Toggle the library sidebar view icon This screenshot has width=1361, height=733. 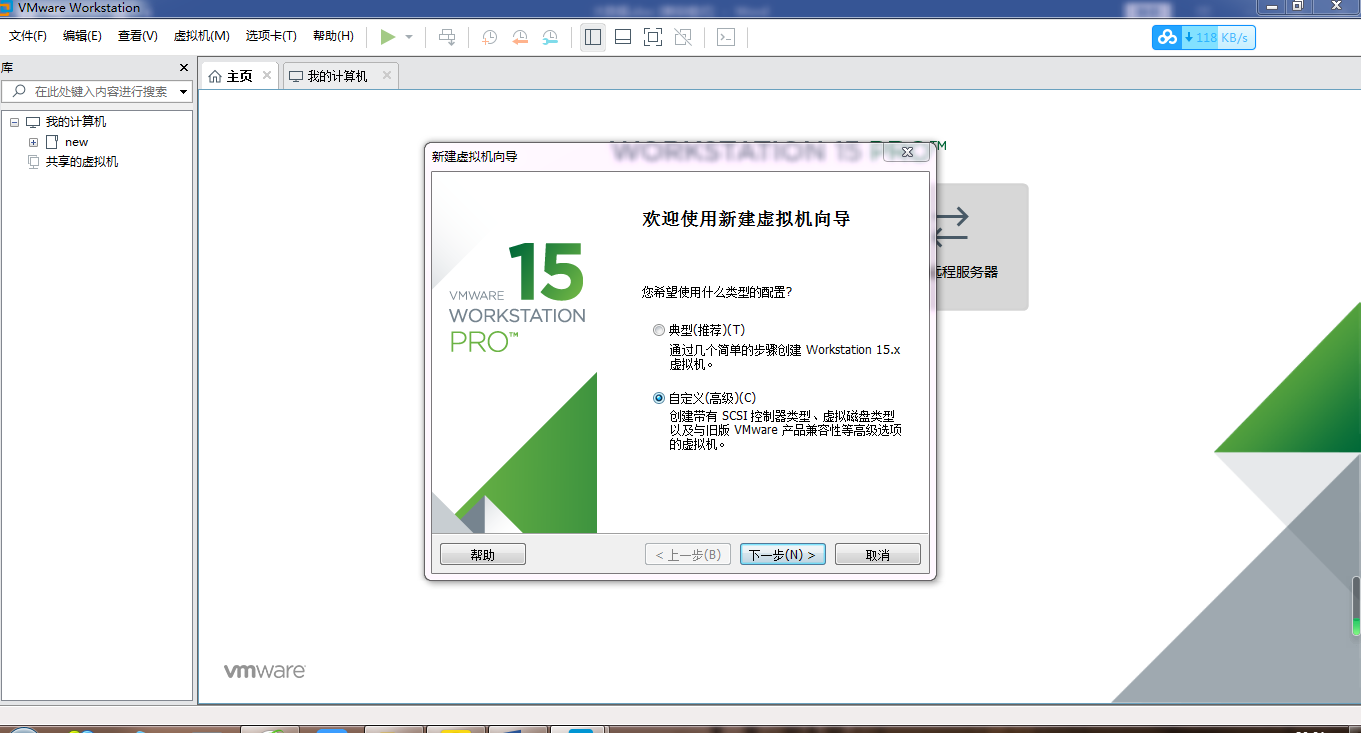click(593, 37)
